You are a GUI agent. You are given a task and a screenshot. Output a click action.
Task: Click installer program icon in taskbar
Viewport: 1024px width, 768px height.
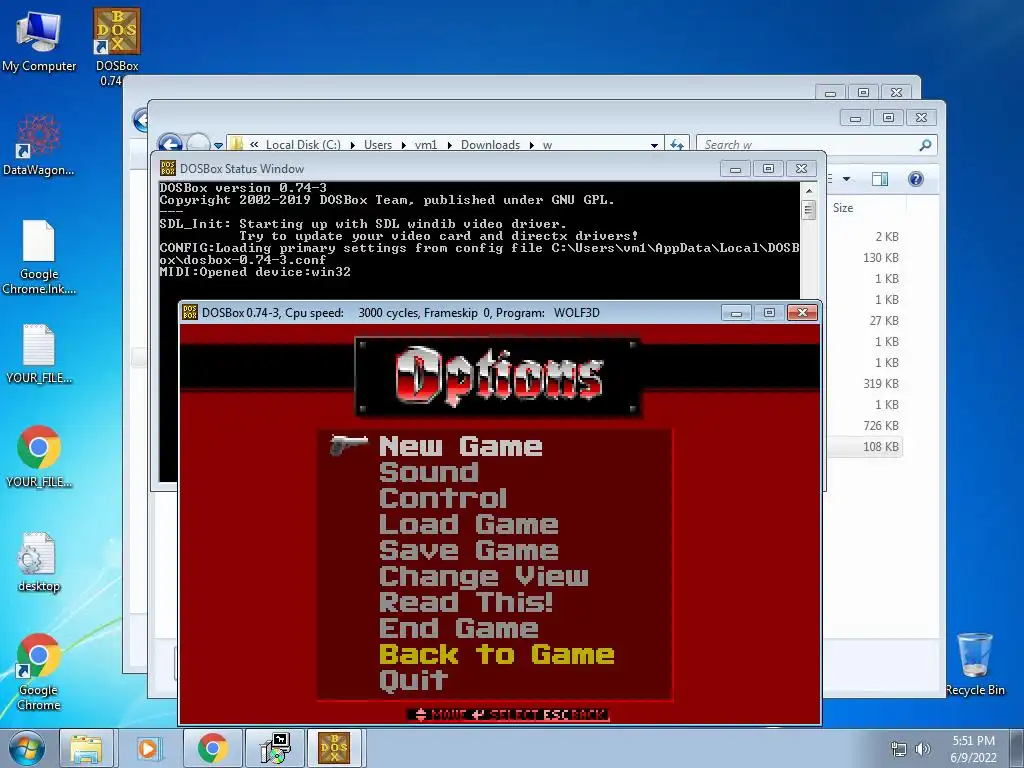274,748
